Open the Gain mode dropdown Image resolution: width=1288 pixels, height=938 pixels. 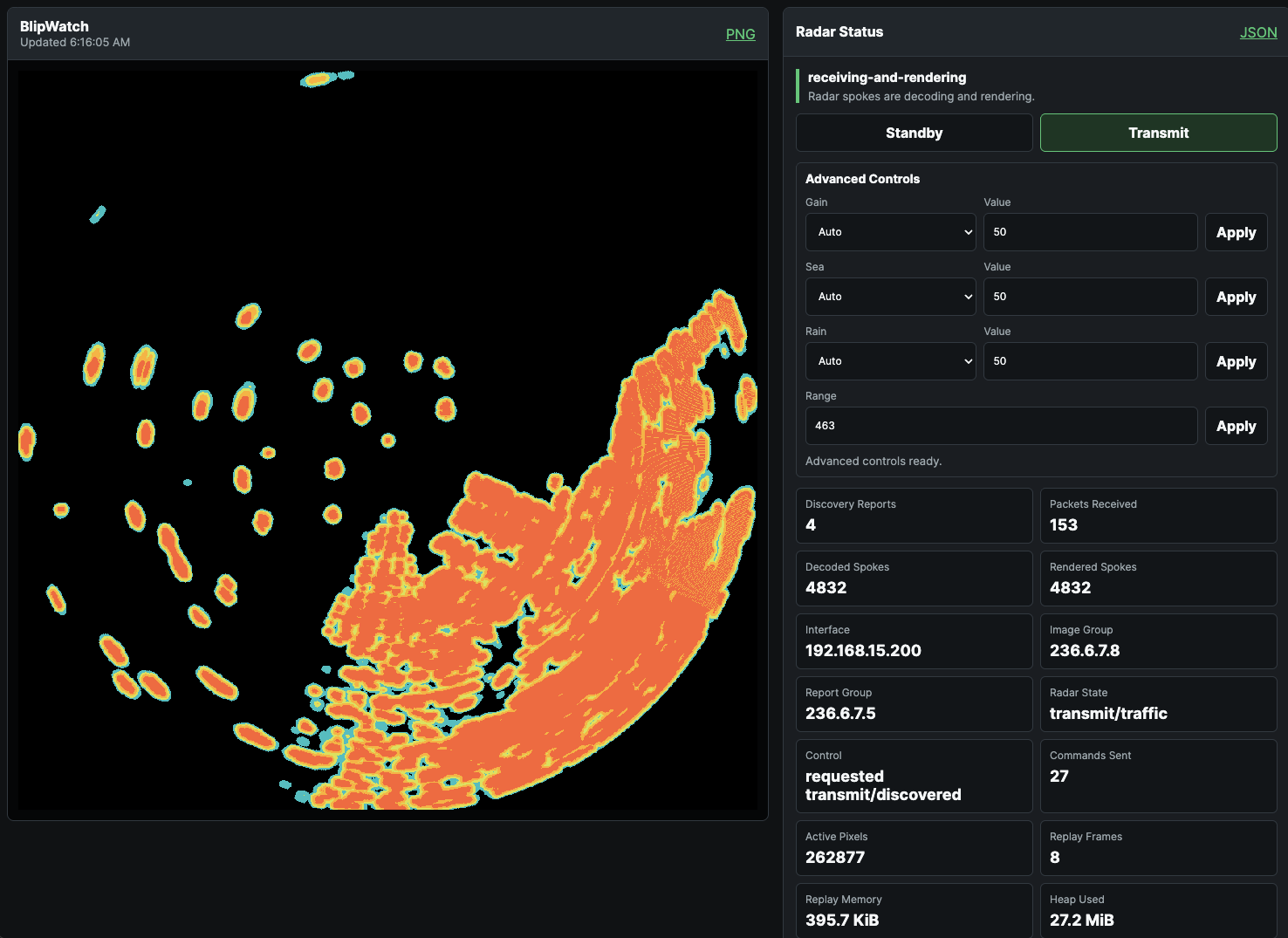tap(891, 232)
